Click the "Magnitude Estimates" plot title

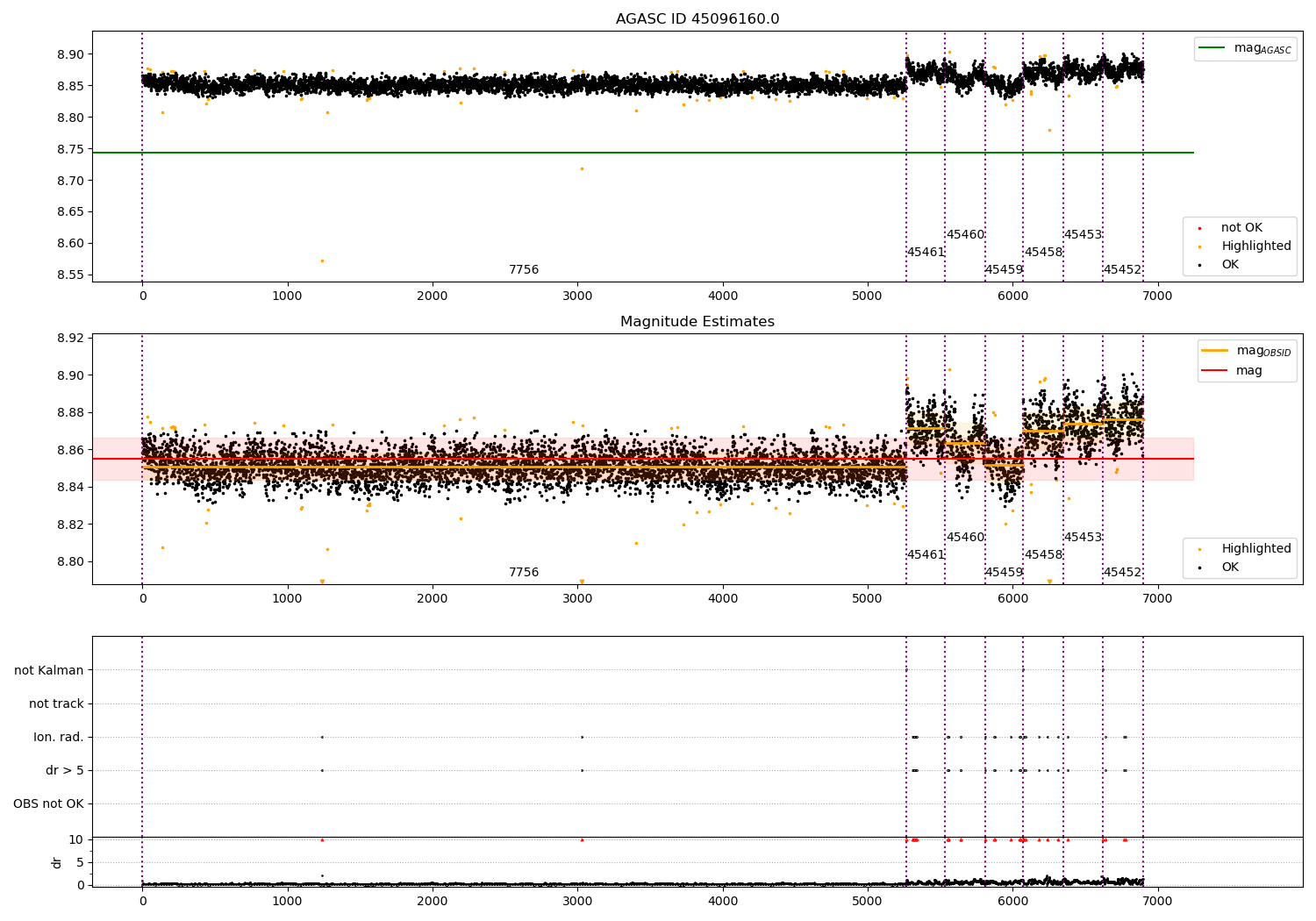click(x=697, y=322)
